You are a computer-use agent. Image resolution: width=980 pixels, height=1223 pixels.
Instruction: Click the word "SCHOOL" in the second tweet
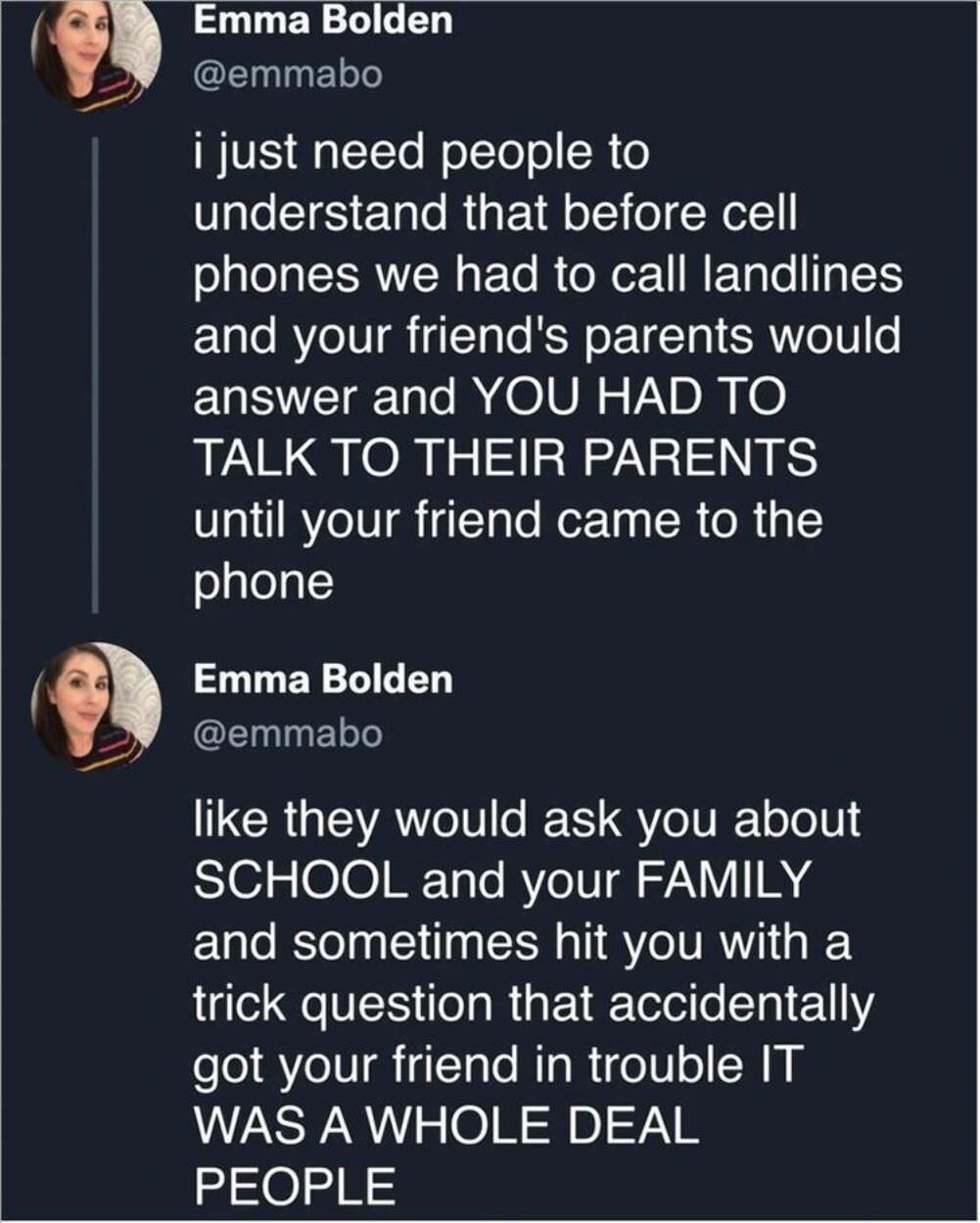(x=300, y=882)
